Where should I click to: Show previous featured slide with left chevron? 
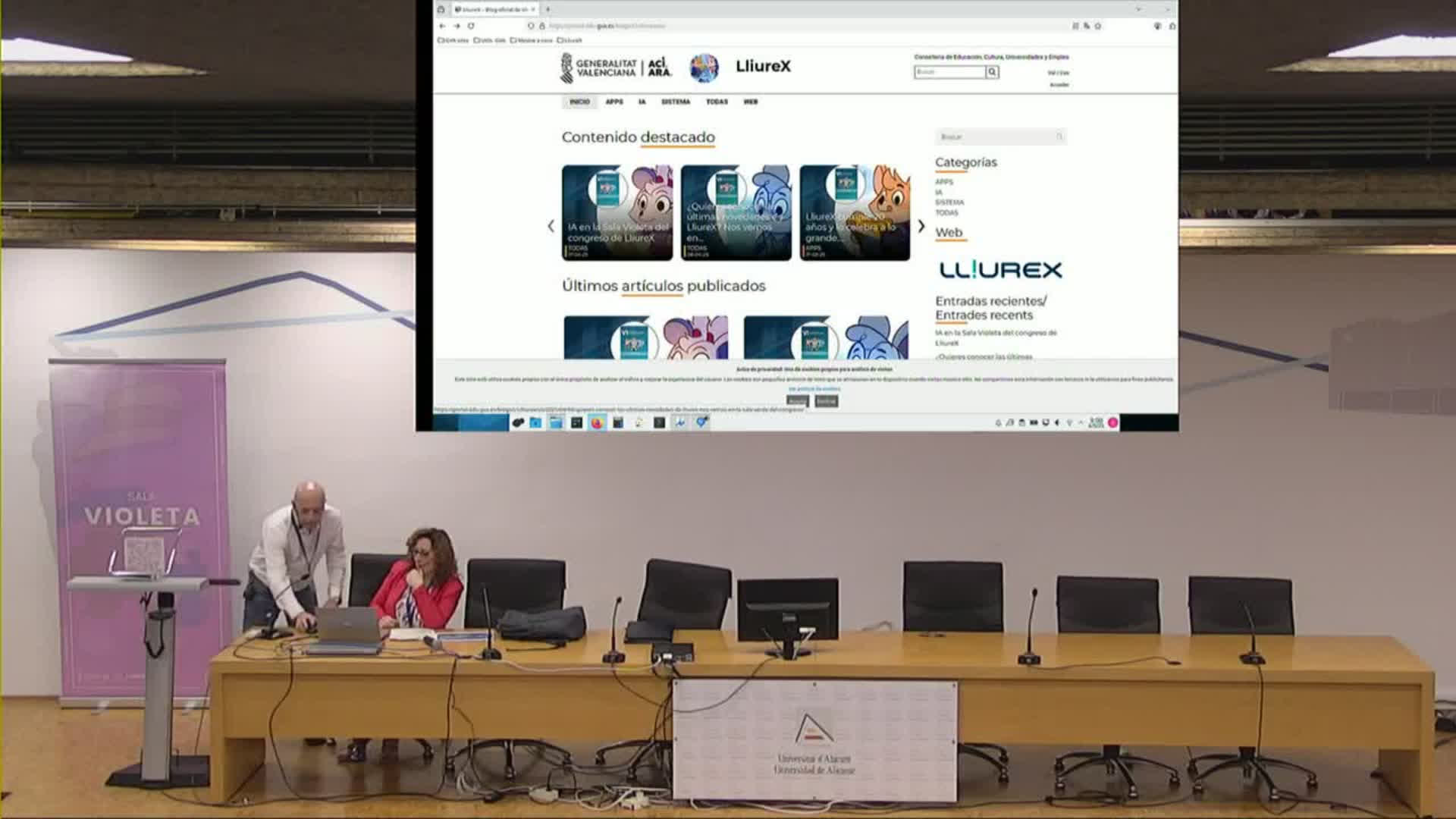(x=551, y=226)
